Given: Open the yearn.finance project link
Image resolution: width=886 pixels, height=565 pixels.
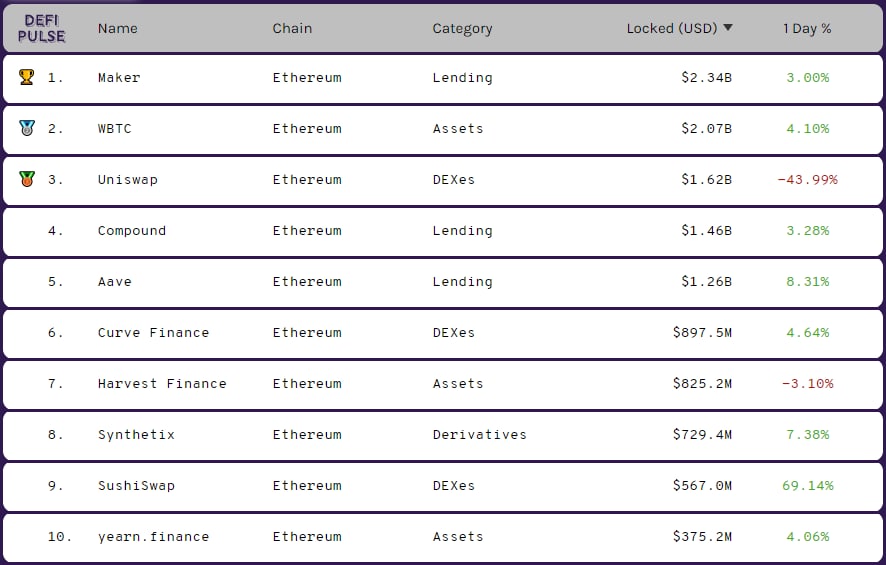Looking at the screenshot, I should [x=153, y=537].
